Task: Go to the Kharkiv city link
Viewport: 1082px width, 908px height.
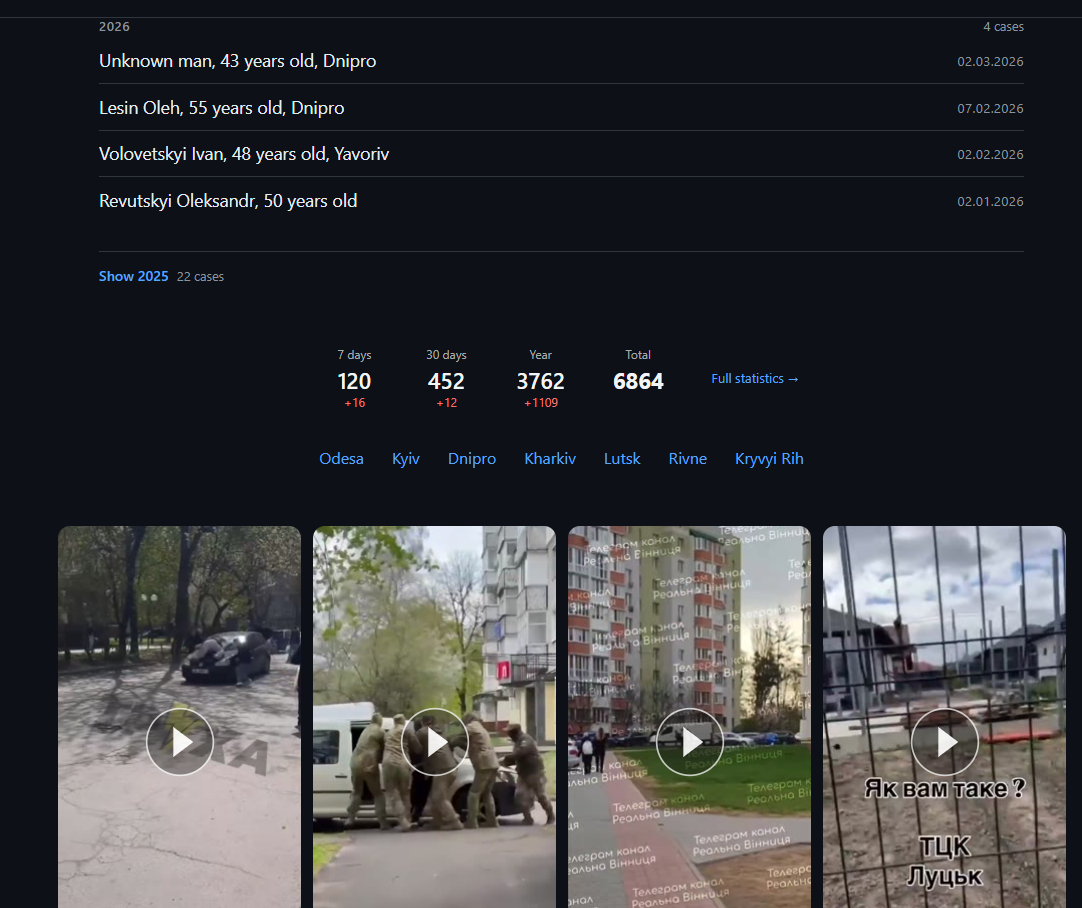Action: pos(550,459)
